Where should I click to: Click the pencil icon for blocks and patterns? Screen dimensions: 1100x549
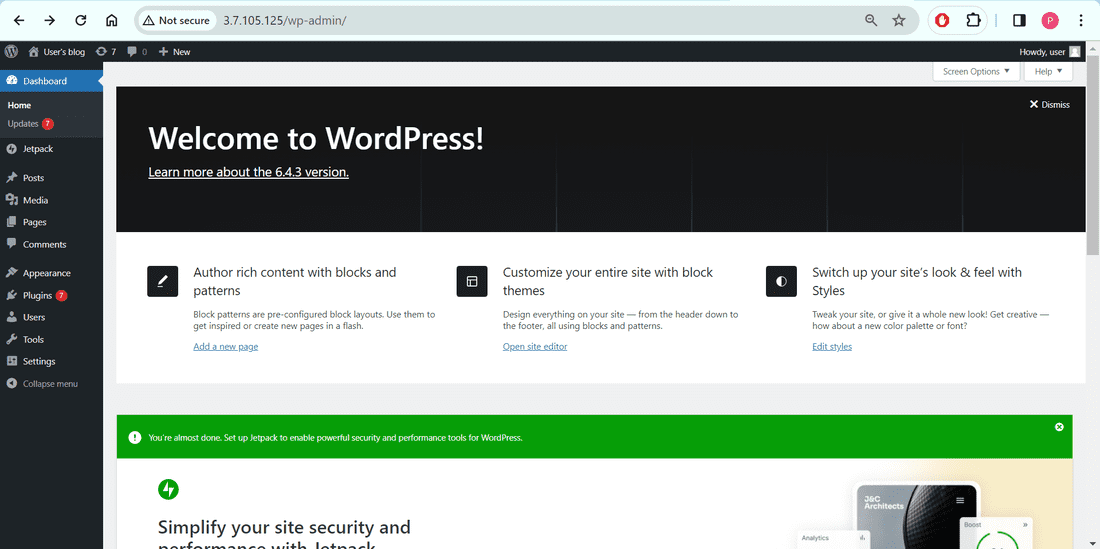(x=162, y=281)
